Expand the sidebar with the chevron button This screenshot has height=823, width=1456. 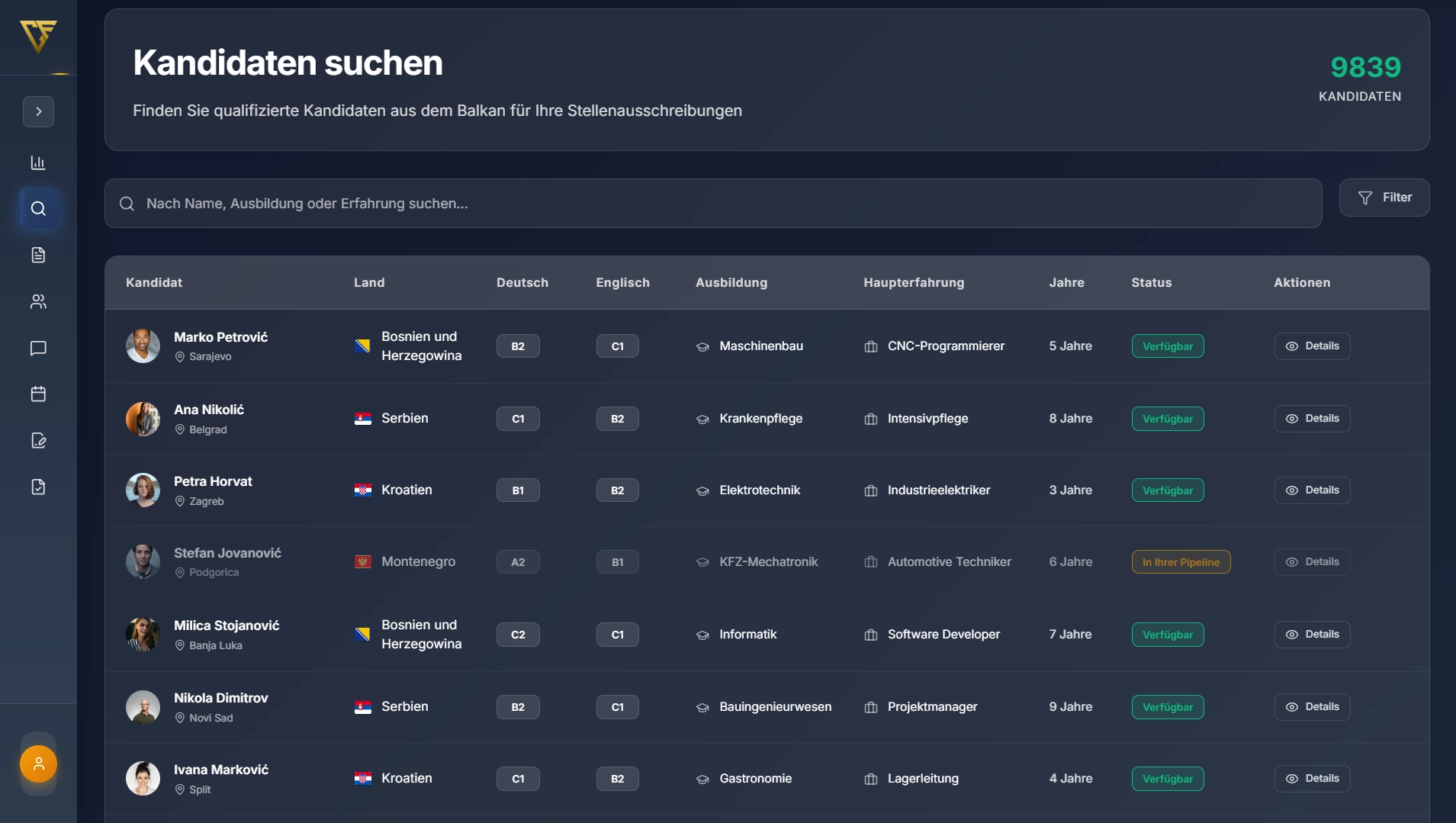38,112
